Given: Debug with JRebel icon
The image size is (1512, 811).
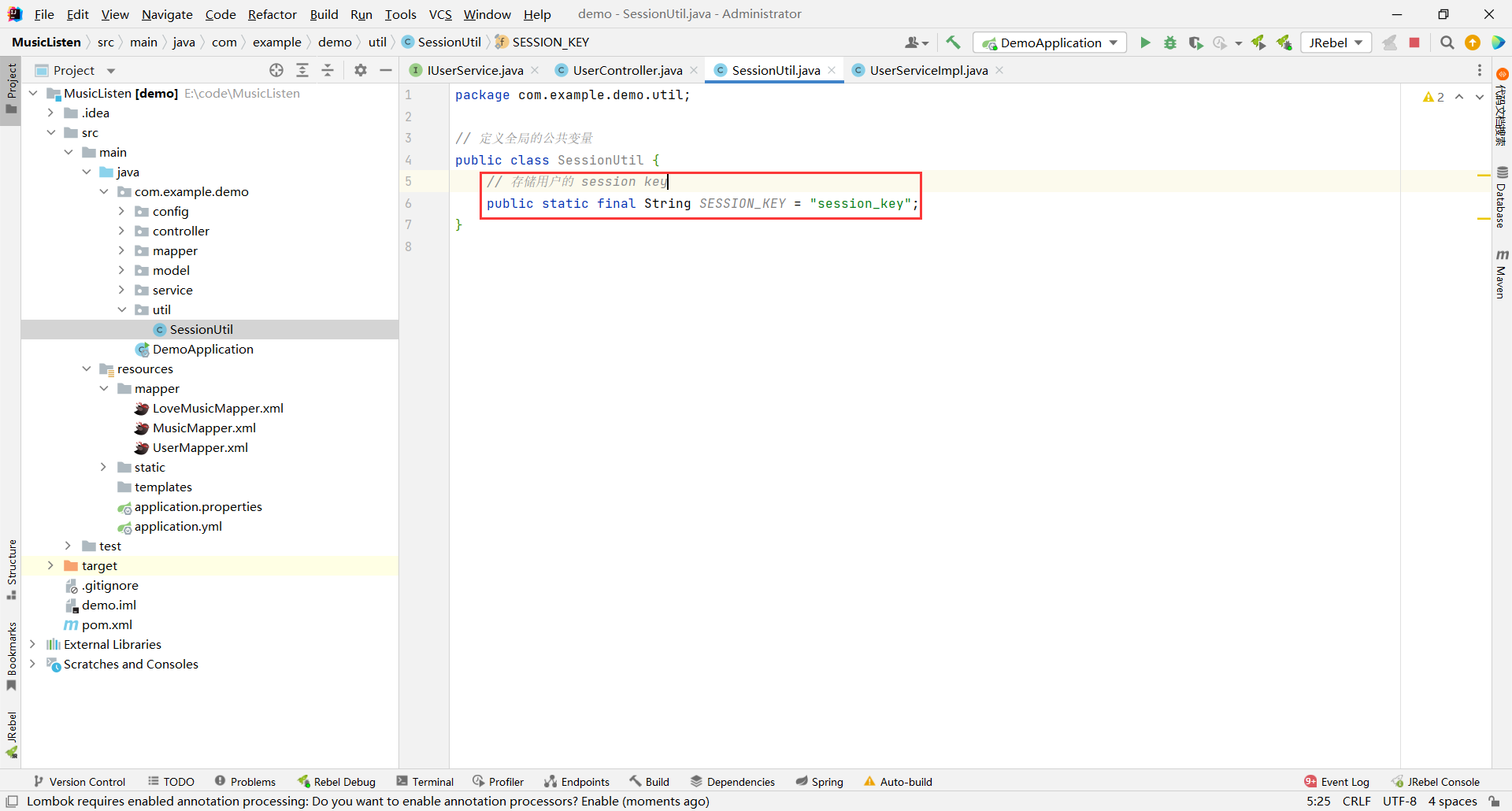Looking at the screenshot, I should click(1284, 43).
